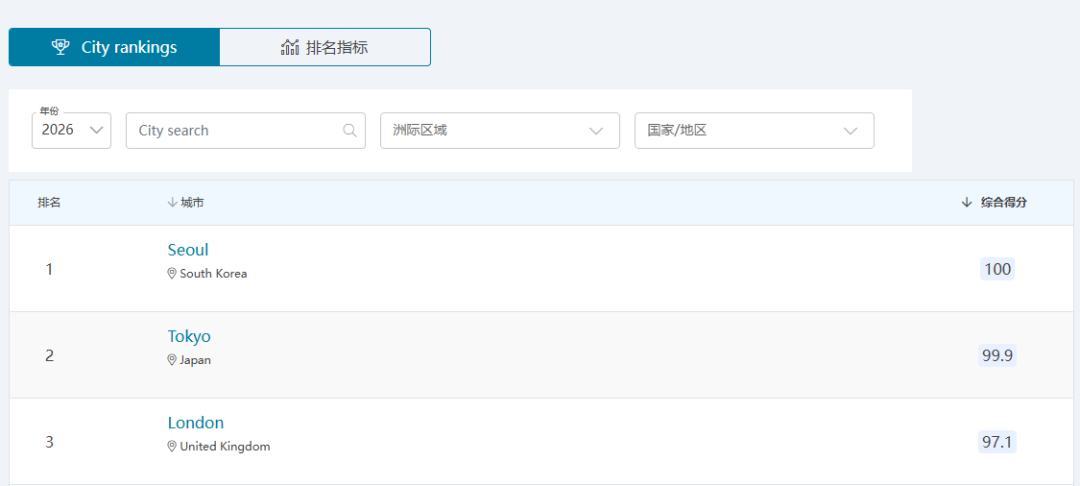The width and height of the screenshot is (1080, 486).
Task: Click rank number 3 in London row
Action: [x=49, y=442]
